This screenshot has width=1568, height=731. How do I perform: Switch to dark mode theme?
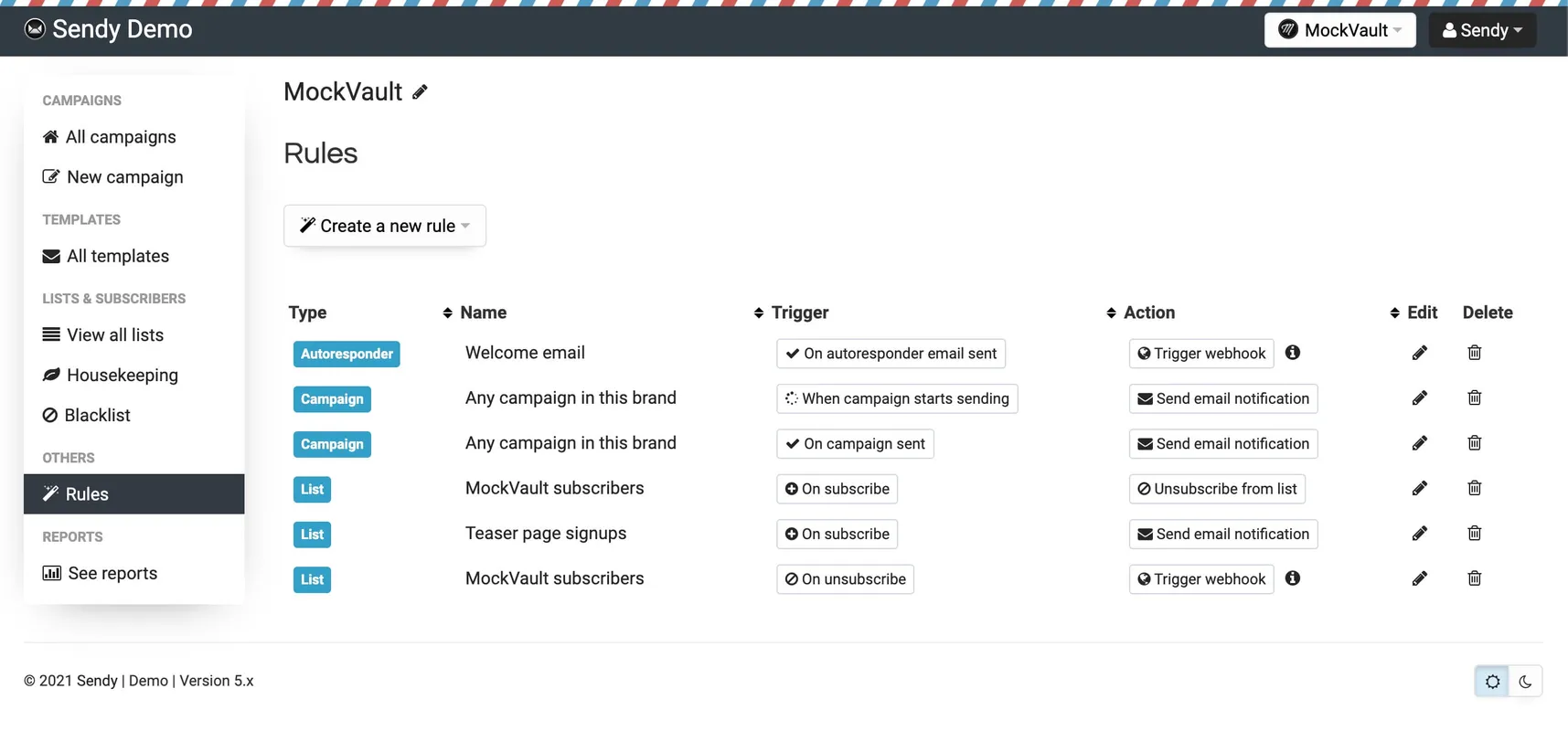coord(1525,682)
